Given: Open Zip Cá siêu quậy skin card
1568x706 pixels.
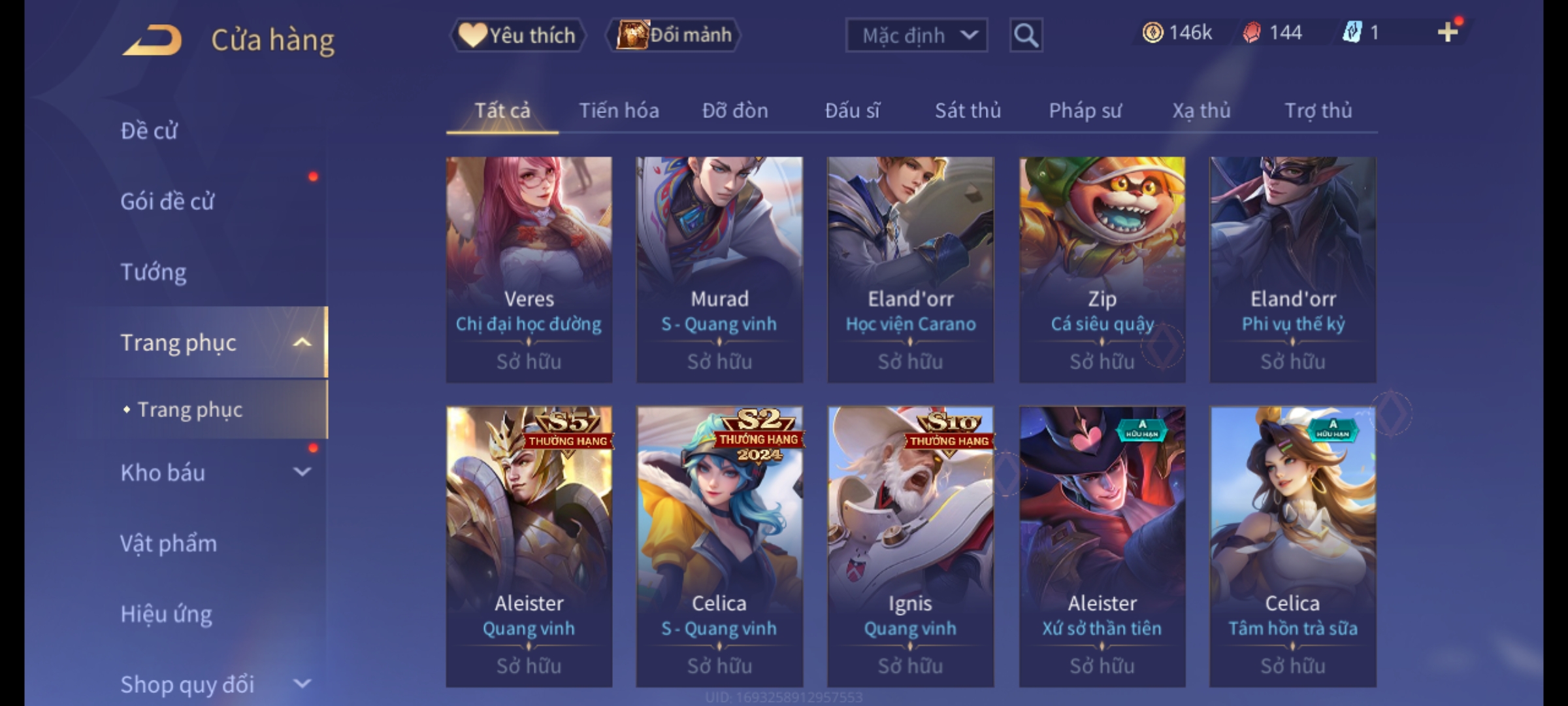Looking at the screenshot, I should (x=1102, y=269).
